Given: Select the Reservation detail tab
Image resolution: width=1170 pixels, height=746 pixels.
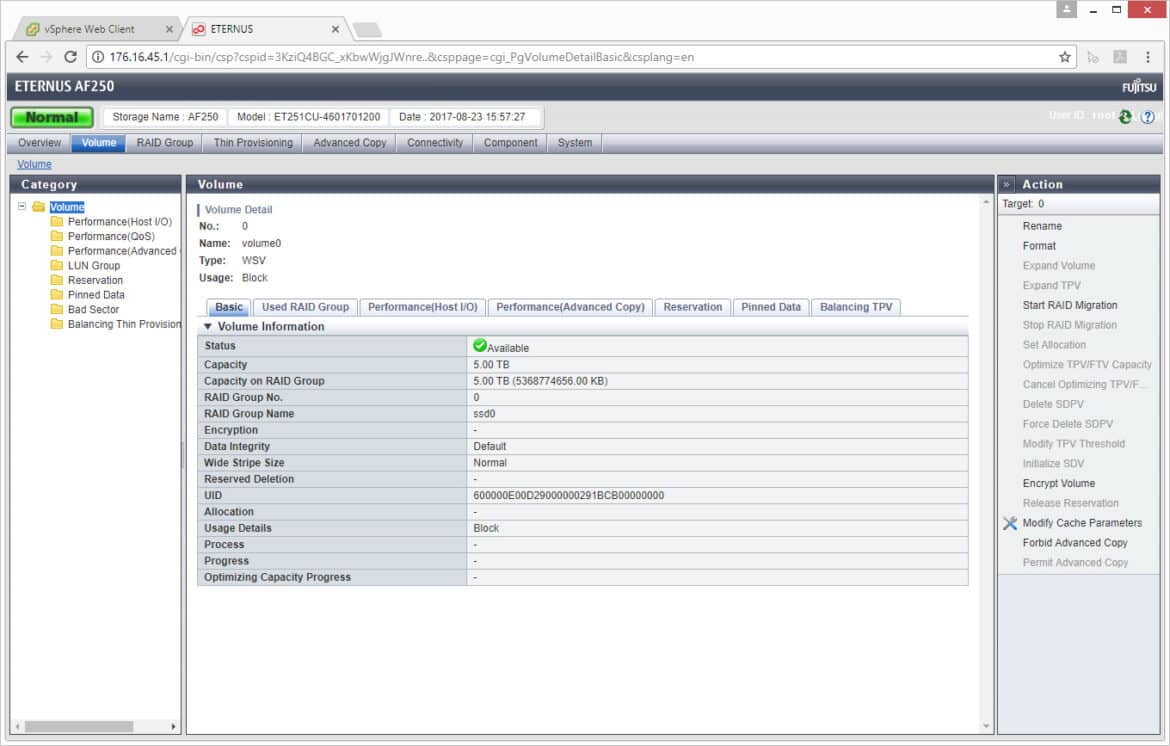Looking at the screenshot, I should click(692, 307).
